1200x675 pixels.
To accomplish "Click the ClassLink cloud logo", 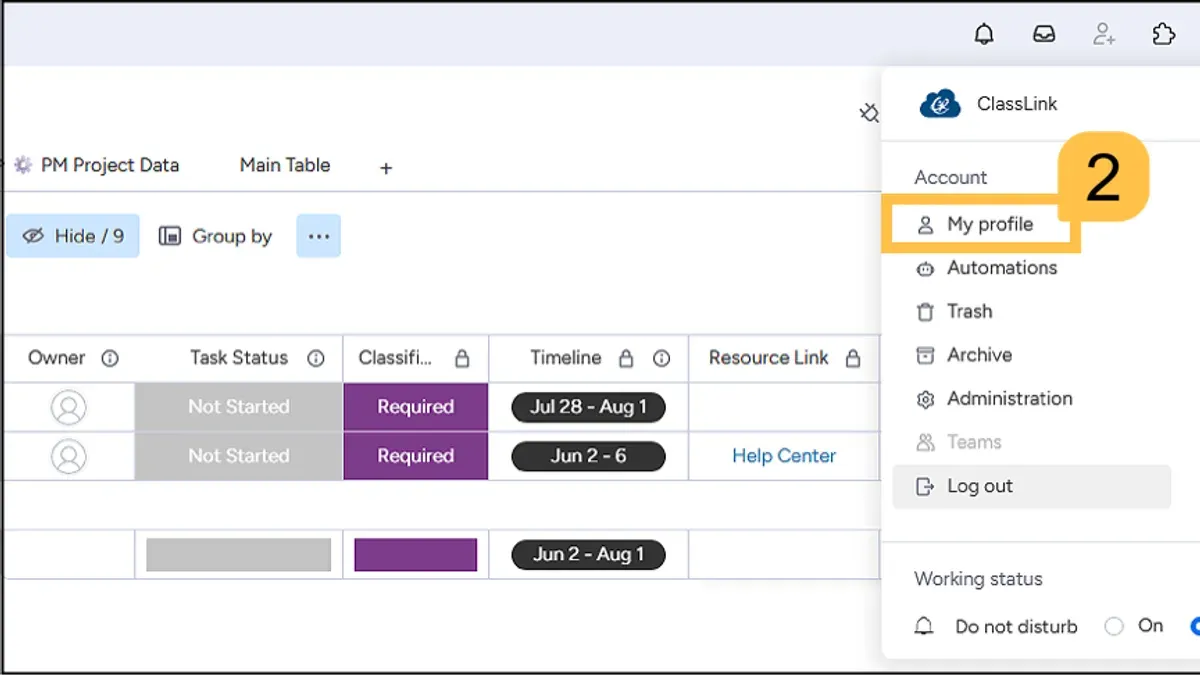I will click(940, 104).
